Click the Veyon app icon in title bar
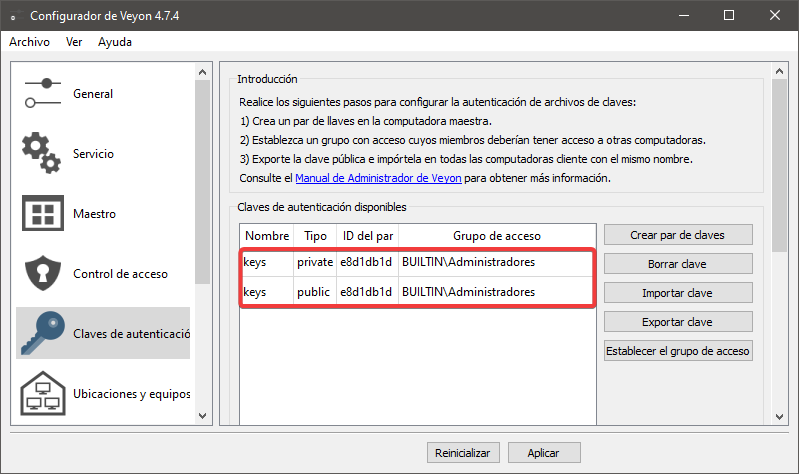 pos(14,15)
